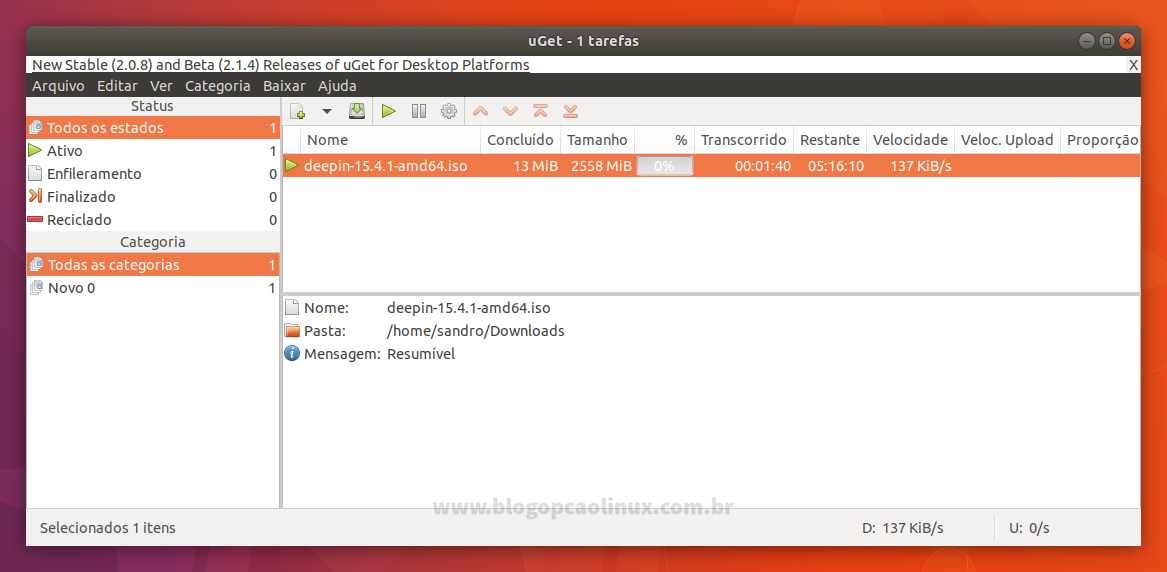Open the Editar menu
1167x572 pixels.
tap(117, 86)
